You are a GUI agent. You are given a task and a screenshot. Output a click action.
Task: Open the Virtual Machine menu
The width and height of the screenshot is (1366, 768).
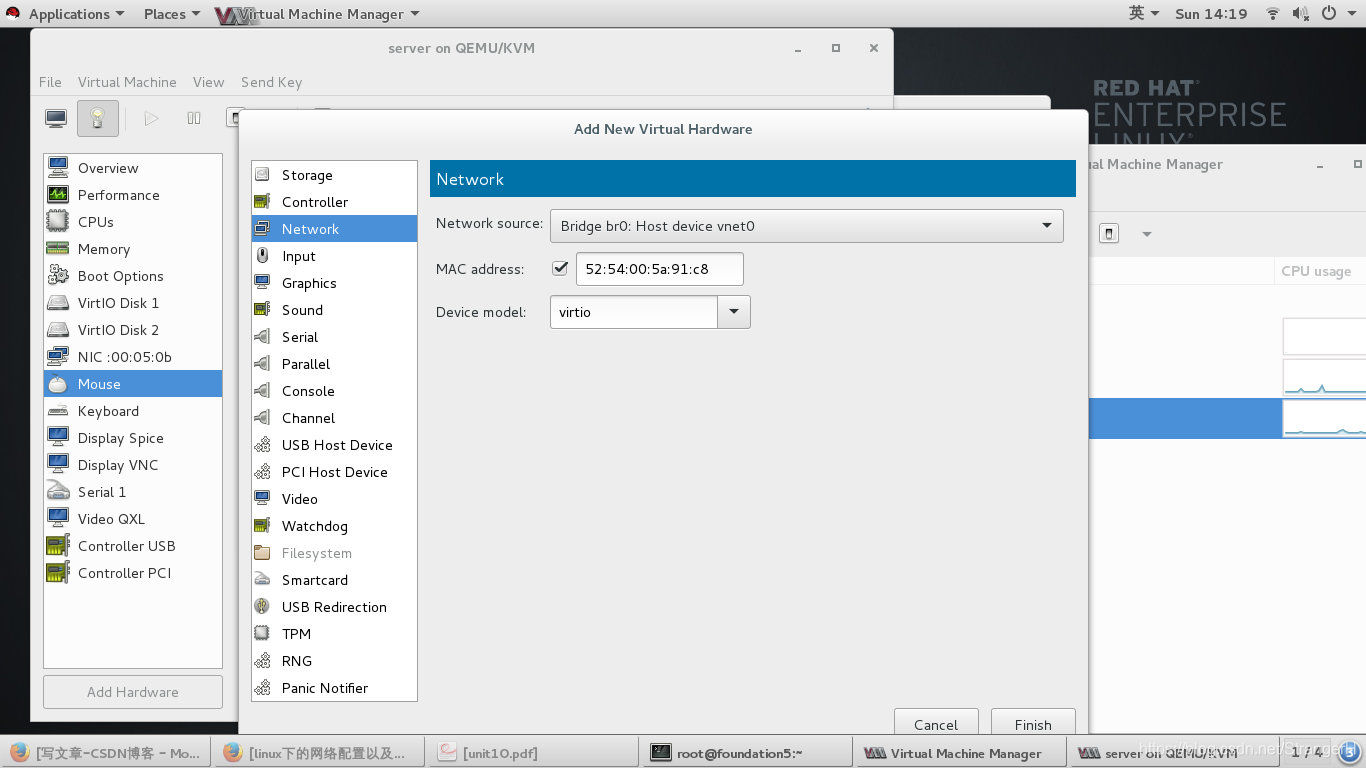127,82
